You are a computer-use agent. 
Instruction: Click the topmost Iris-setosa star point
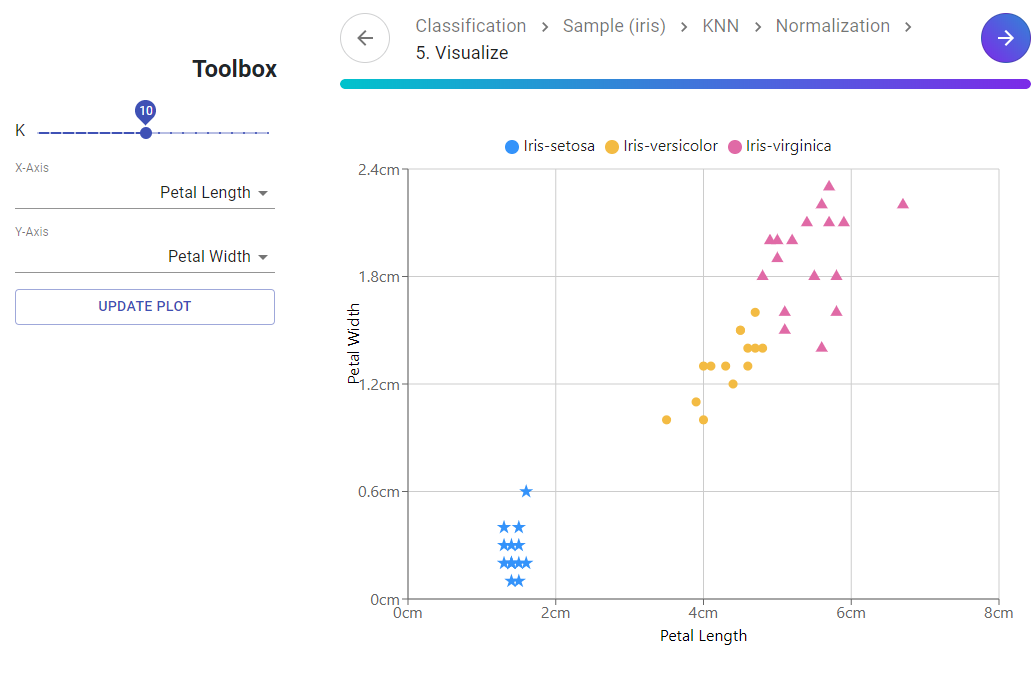click(x=526, y=491)
